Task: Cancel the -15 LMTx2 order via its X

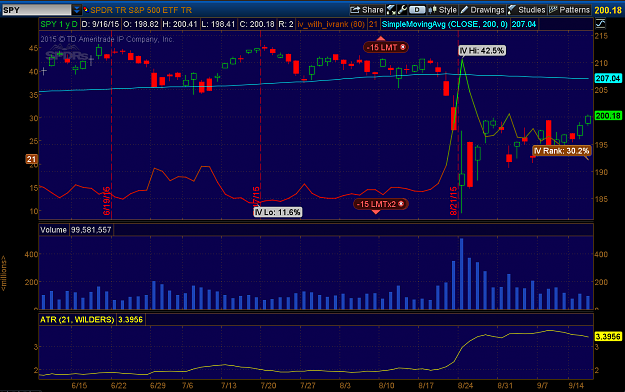Action: pyautogui.click(x=401, y=204)
